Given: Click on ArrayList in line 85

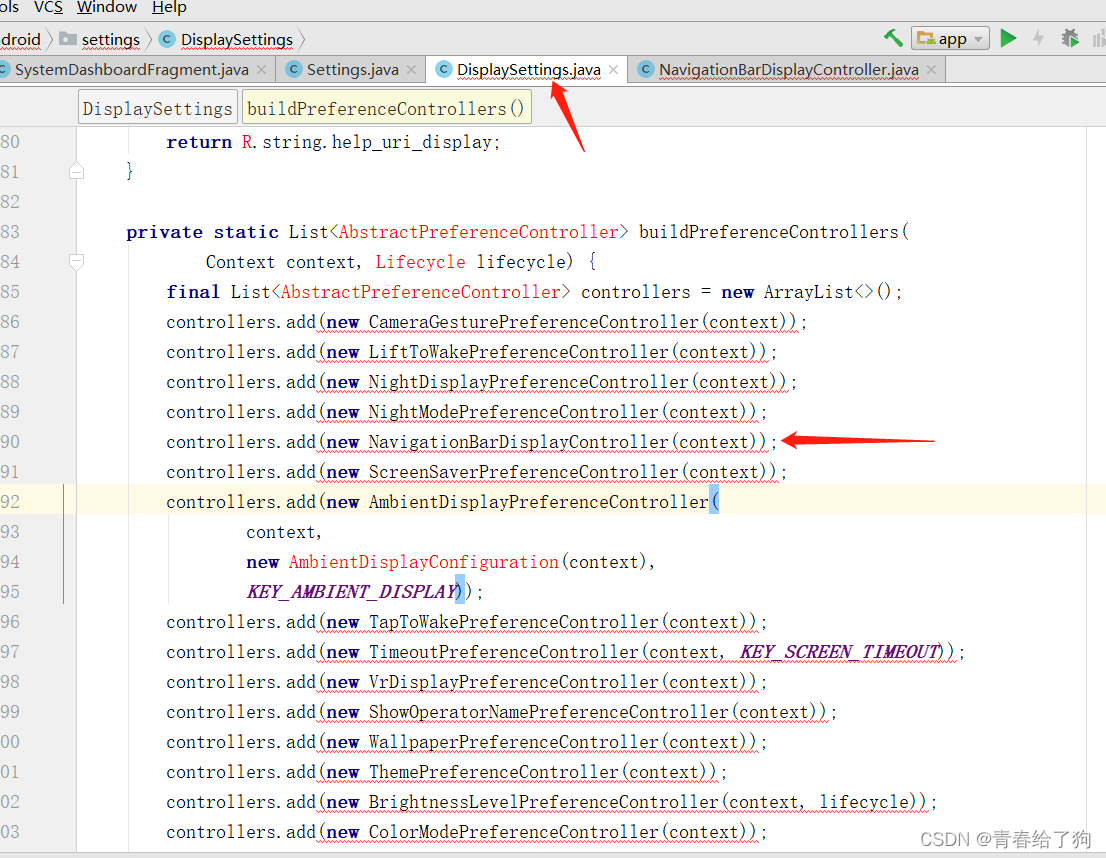Looking at the screenshot, I should pos(809,292).
